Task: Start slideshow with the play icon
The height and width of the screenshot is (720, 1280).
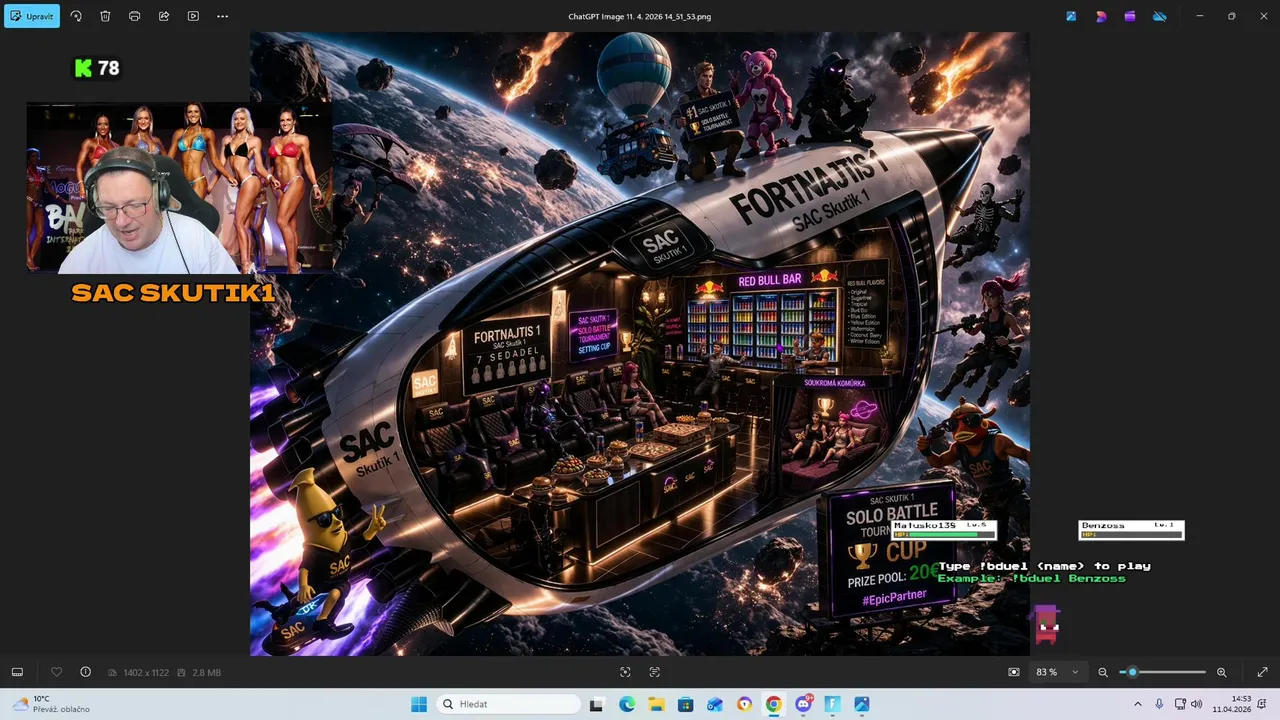Action: pyautogui.click(x=193, y=16)
